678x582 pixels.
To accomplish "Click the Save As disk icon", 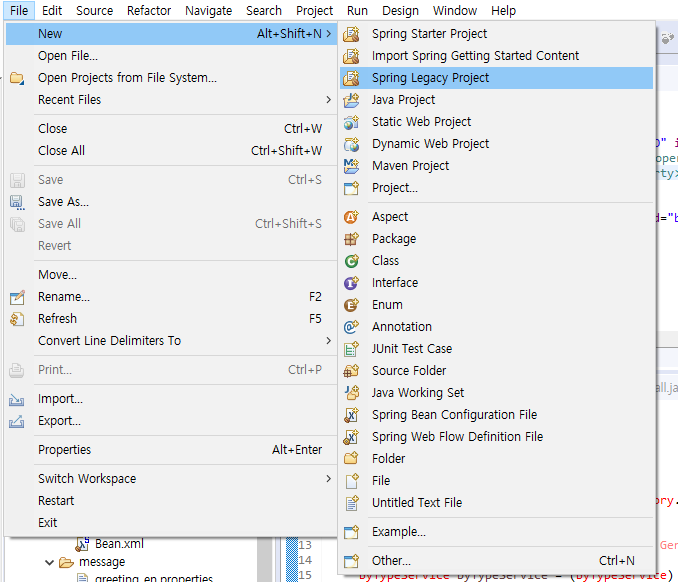I will (17, 202).
